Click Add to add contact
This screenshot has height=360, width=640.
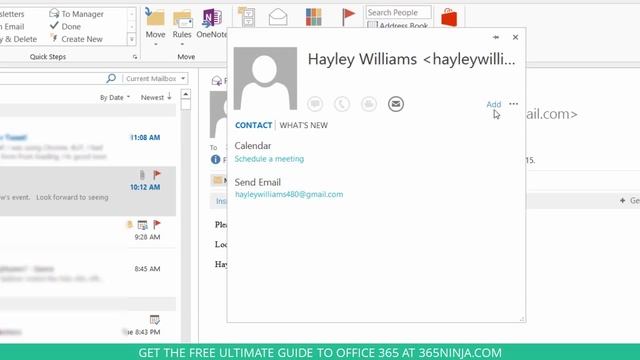(x=493, y=104)
